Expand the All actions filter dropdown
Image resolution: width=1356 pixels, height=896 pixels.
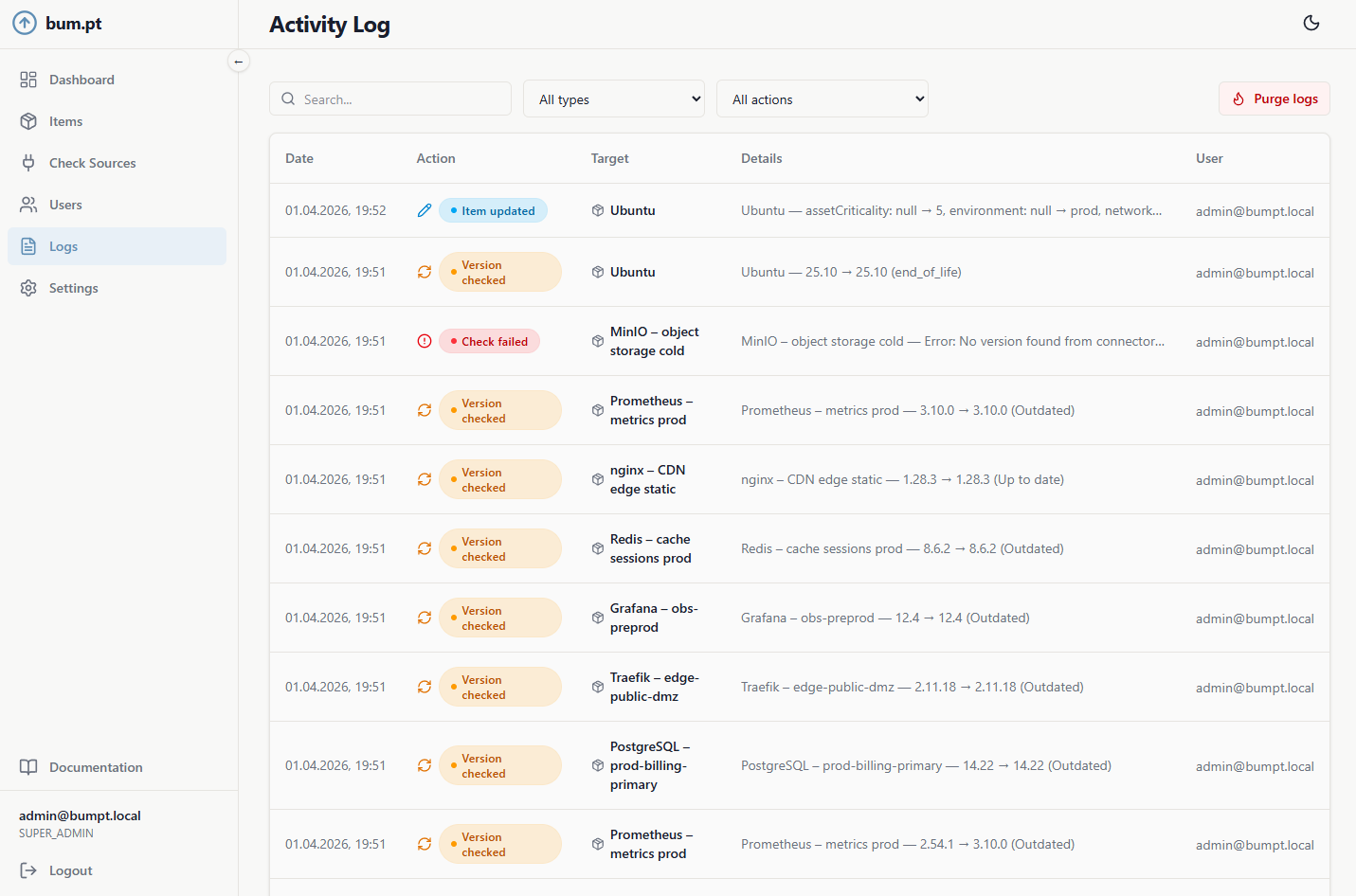pyautogui.click(x=822, y=99)
